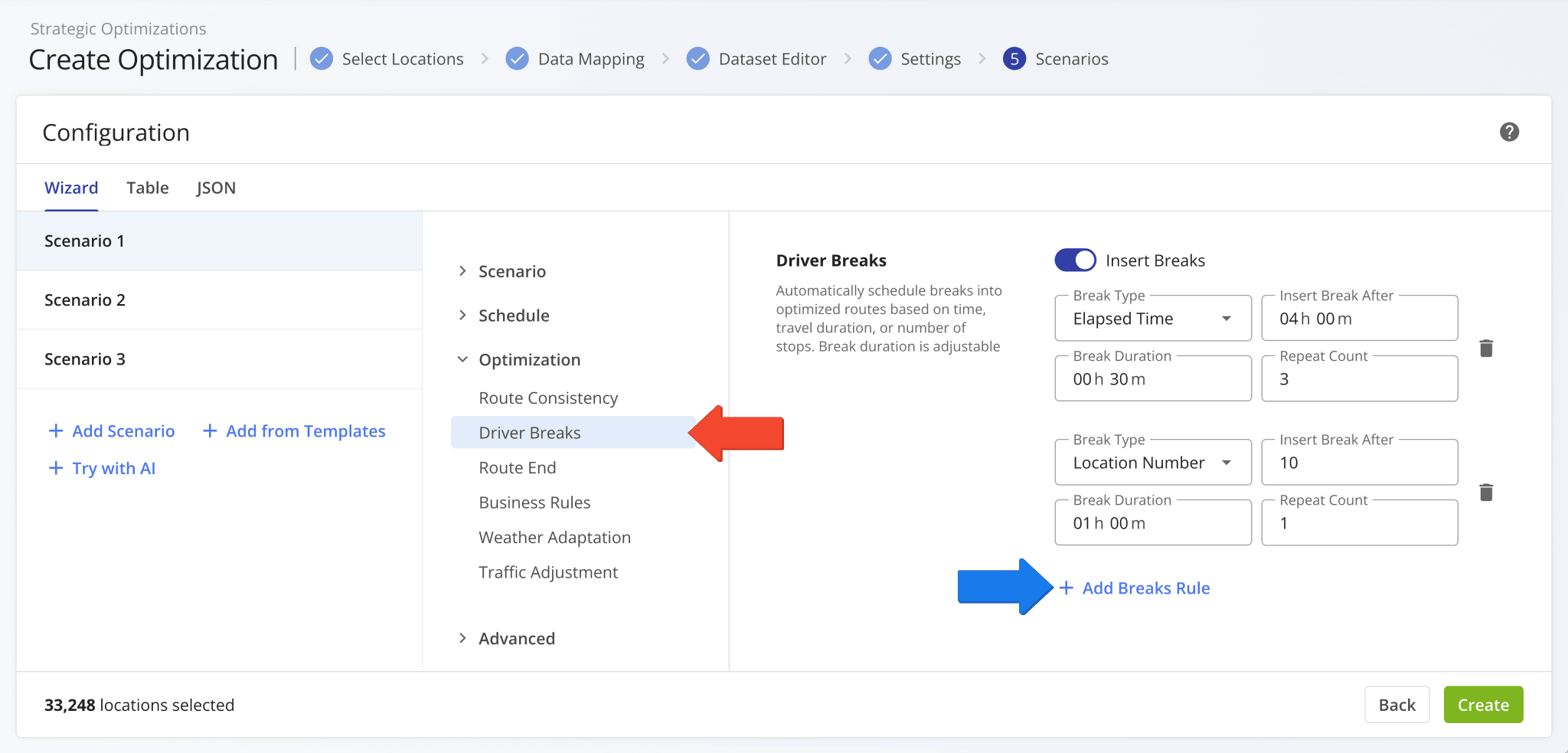This screenshot has width=1568, height=753.
Task: Click the Dataset Editor checkmark step icon
Action: pos(697,59)
